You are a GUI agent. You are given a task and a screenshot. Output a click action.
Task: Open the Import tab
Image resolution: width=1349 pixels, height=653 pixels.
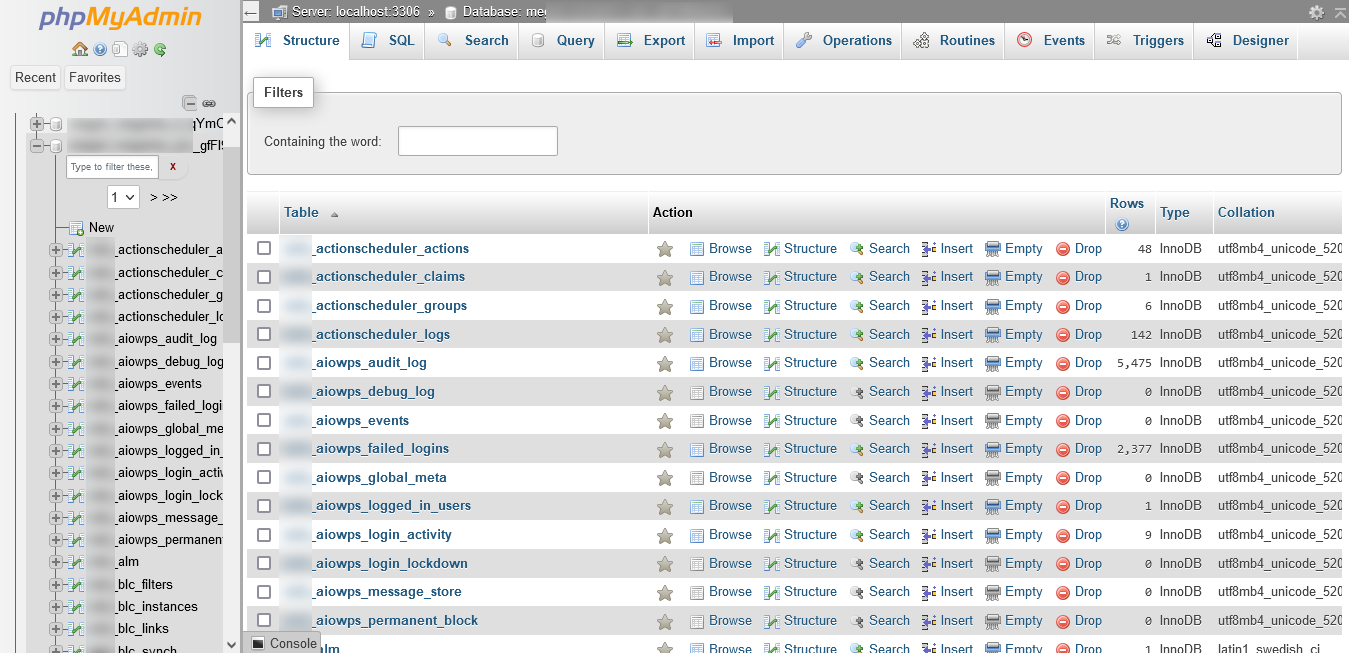click(x=740, y=41)
